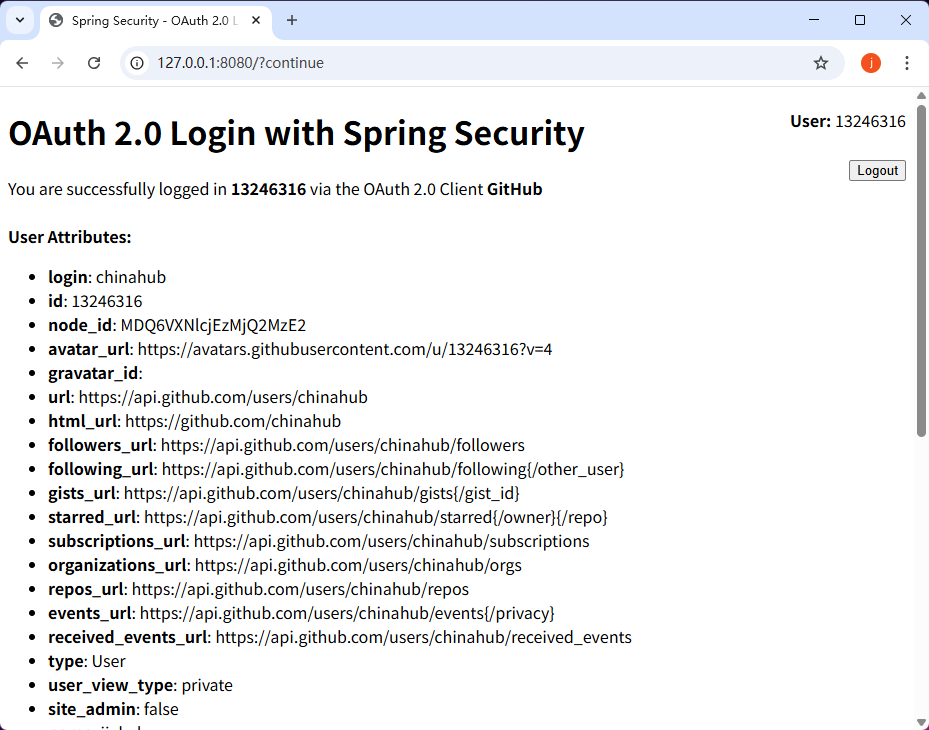The image size is (929, 730).
Task: Open a new browser tab
Action: (x=292, y=20)
